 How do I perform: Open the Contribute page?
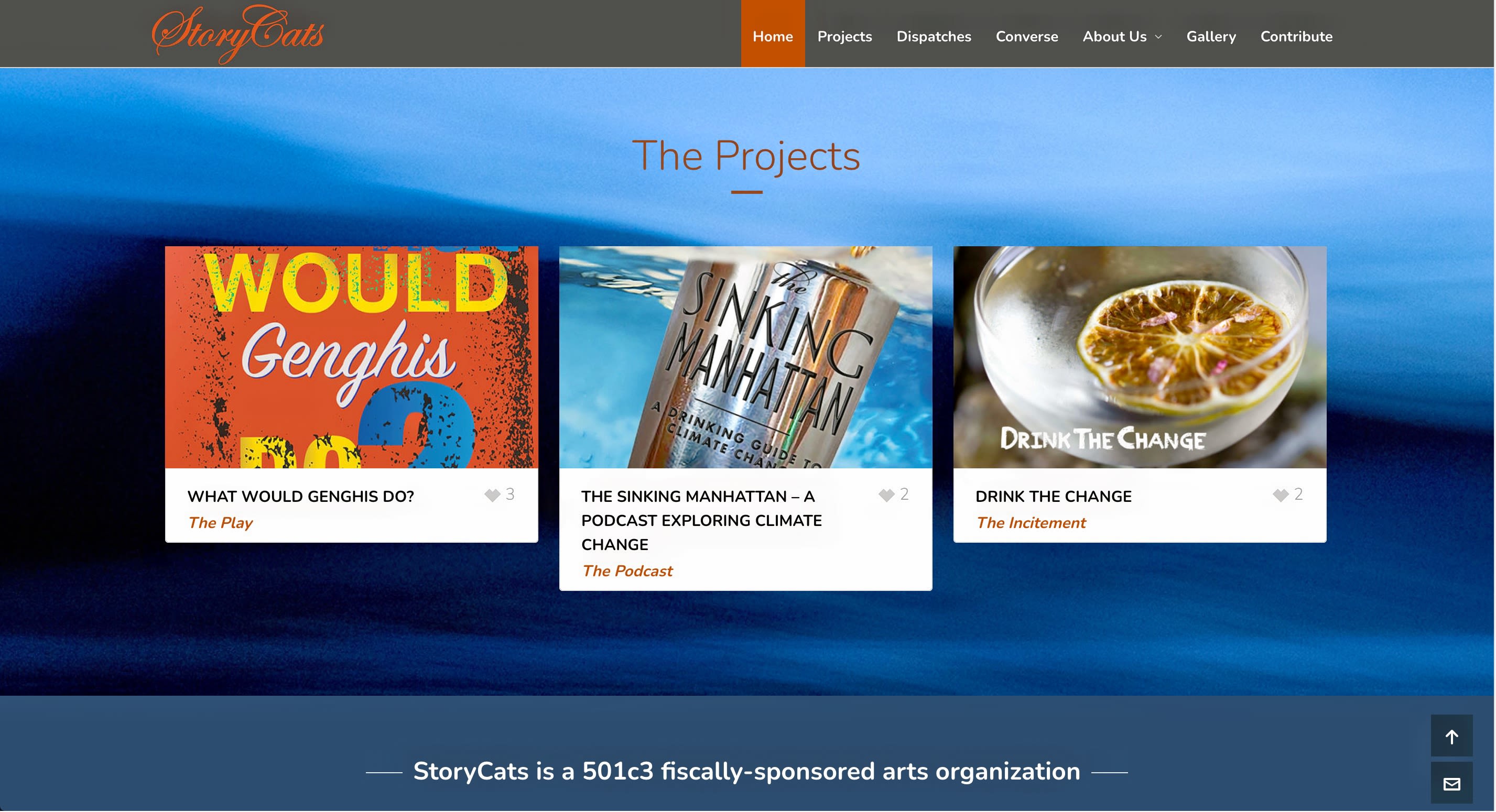tap(1296, 37)
